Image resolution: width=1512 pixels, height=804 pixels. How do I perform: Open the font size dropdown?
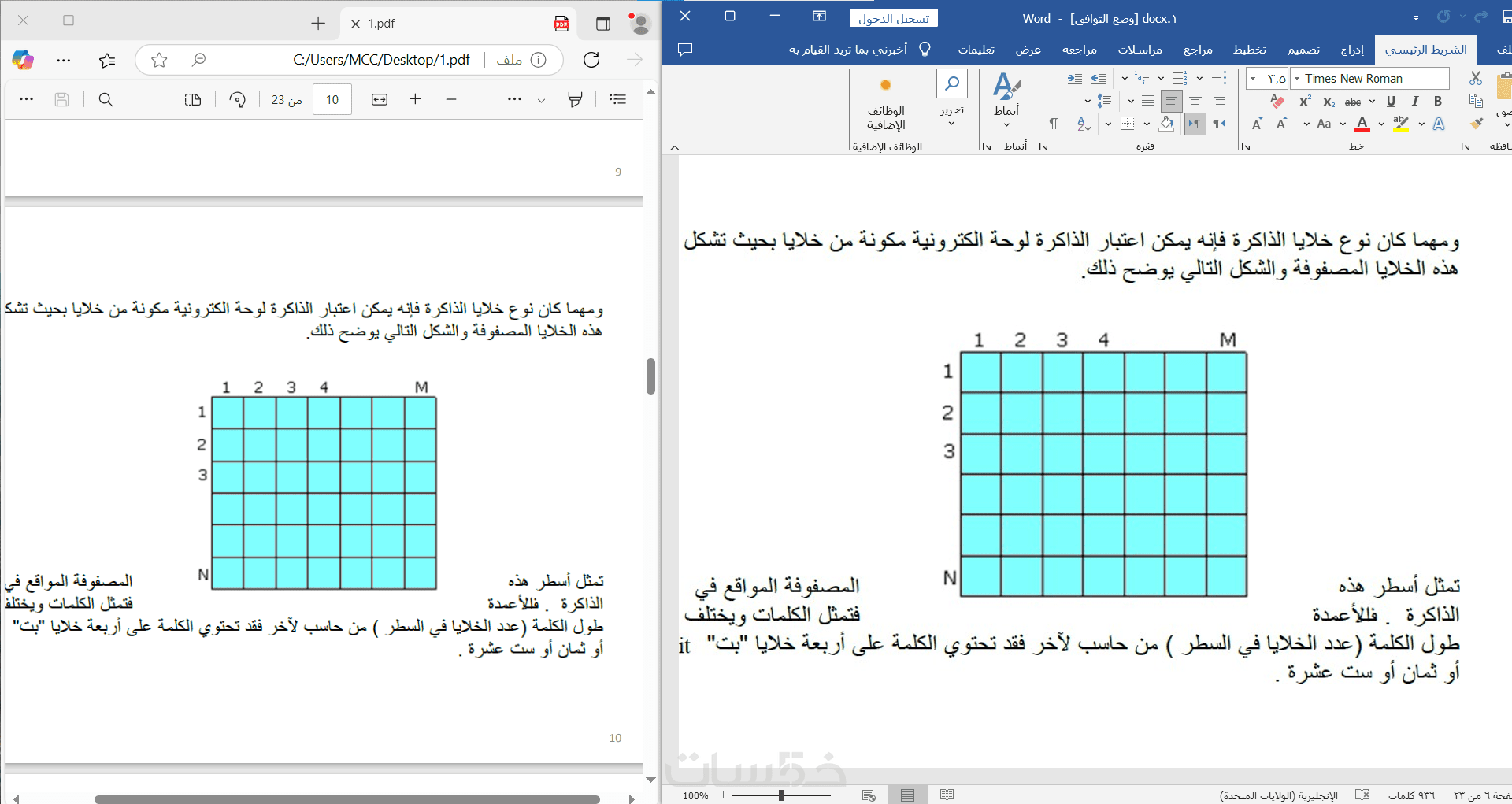1253,78
